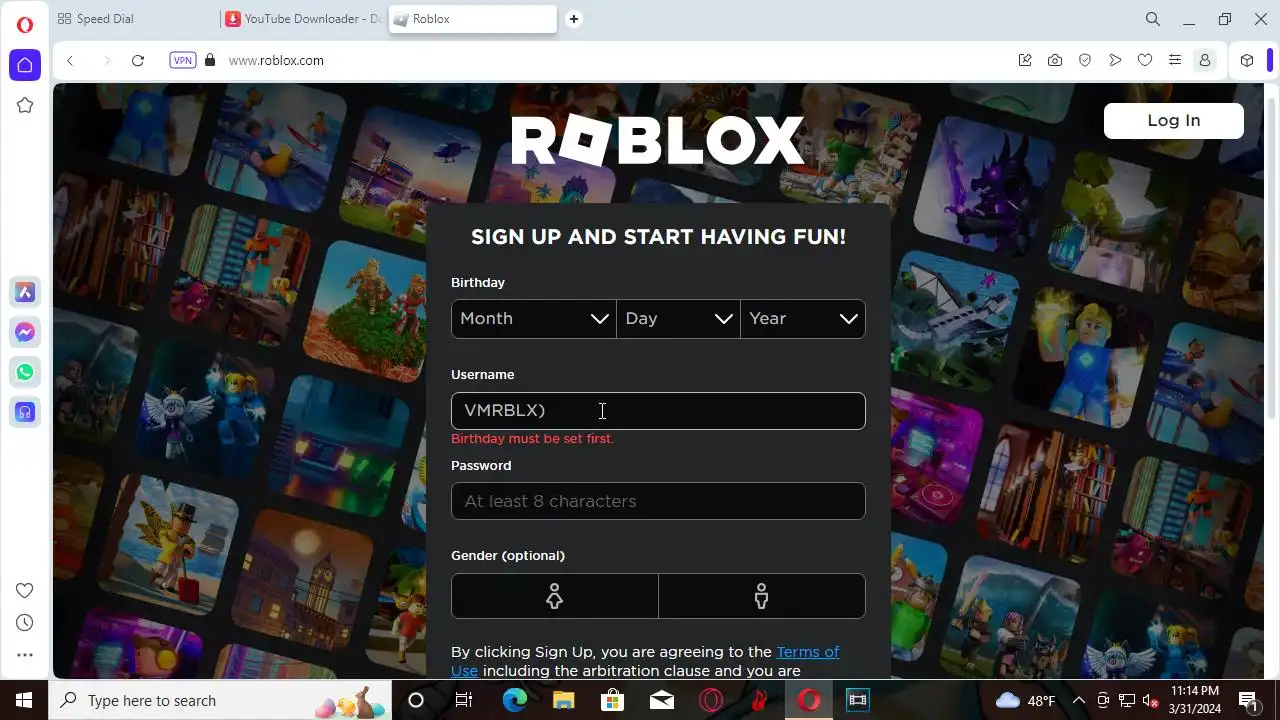
Task: Open the Opera main menu logo
Action: [25, 25]
